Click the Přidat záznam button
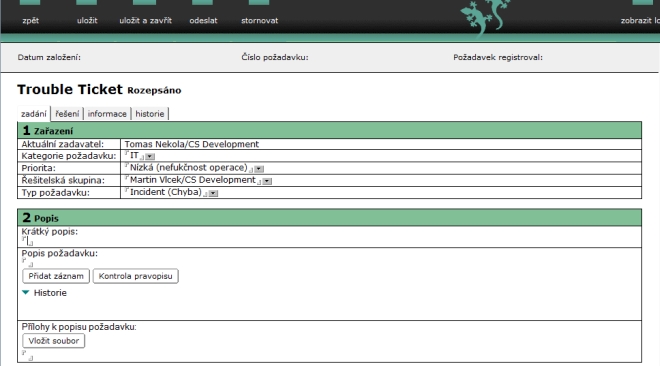This screenshot has height=366, width=660. click(56, 276)
